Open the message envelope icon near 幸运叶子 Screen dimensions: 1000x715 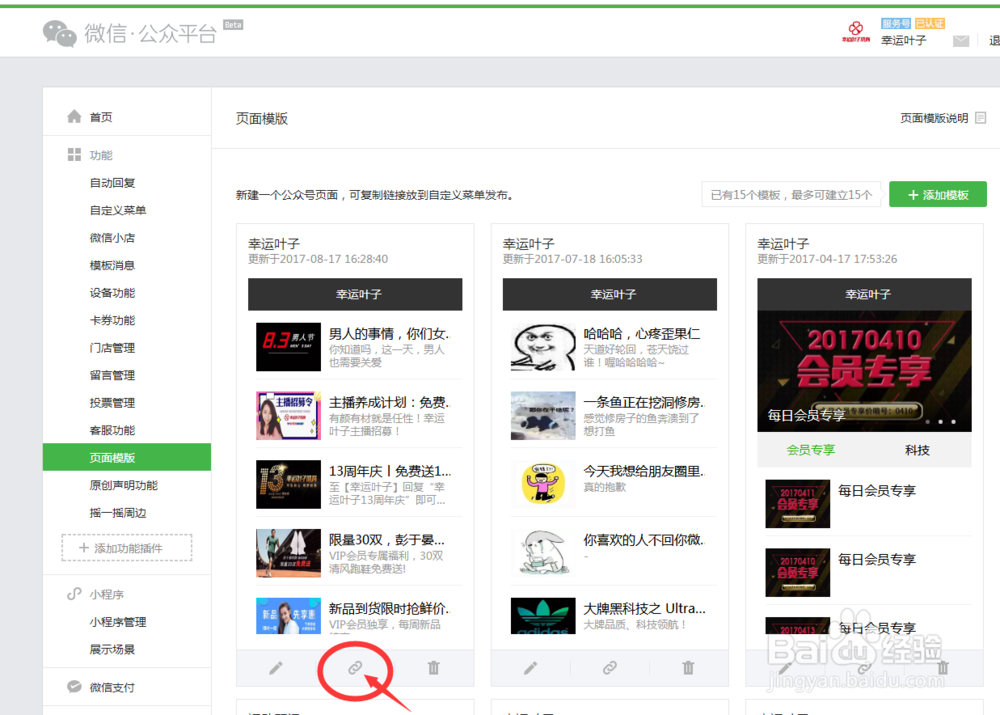(x=961, y=41)
